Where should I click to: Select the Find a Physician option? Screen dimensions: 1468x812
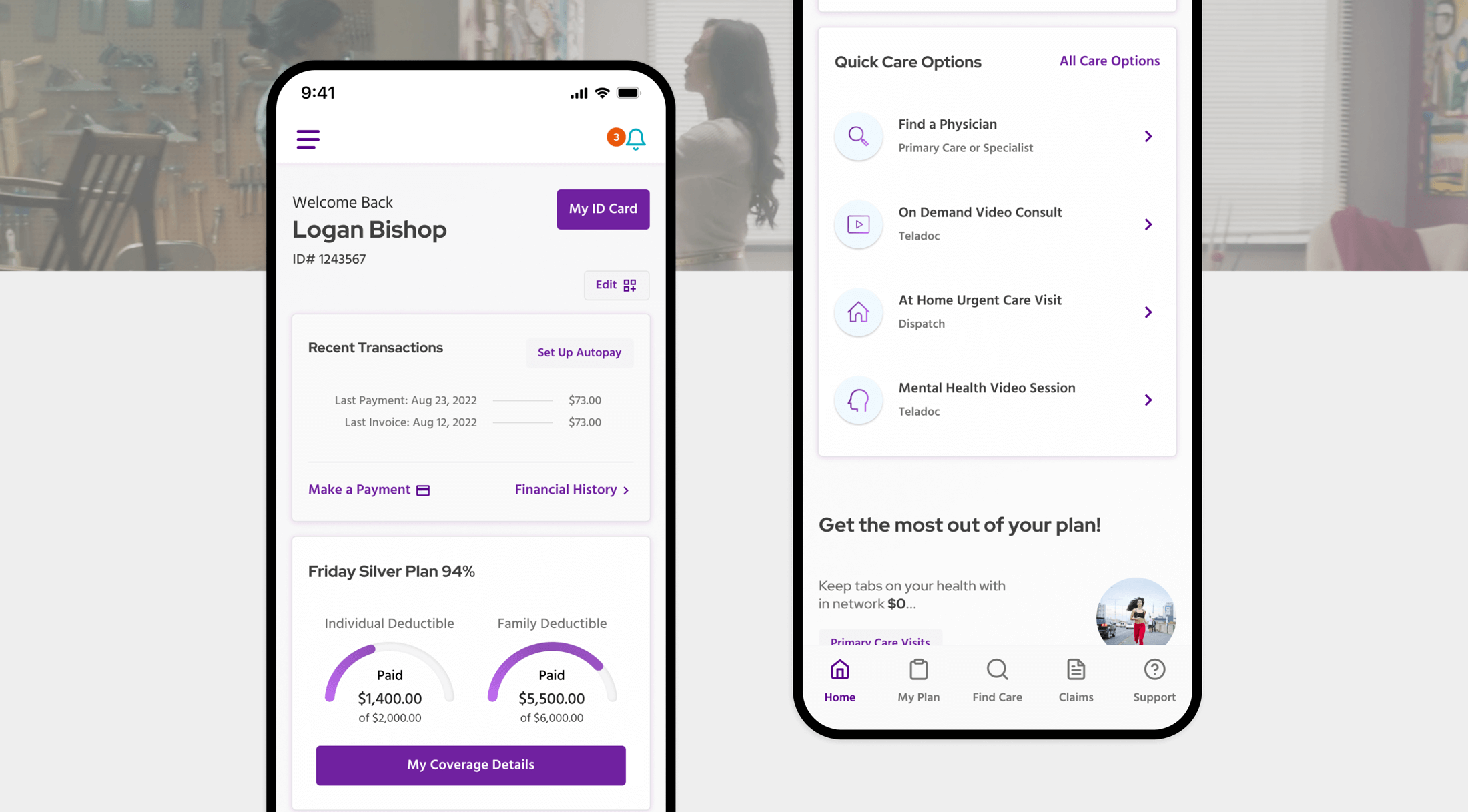[x=996, y=135]
